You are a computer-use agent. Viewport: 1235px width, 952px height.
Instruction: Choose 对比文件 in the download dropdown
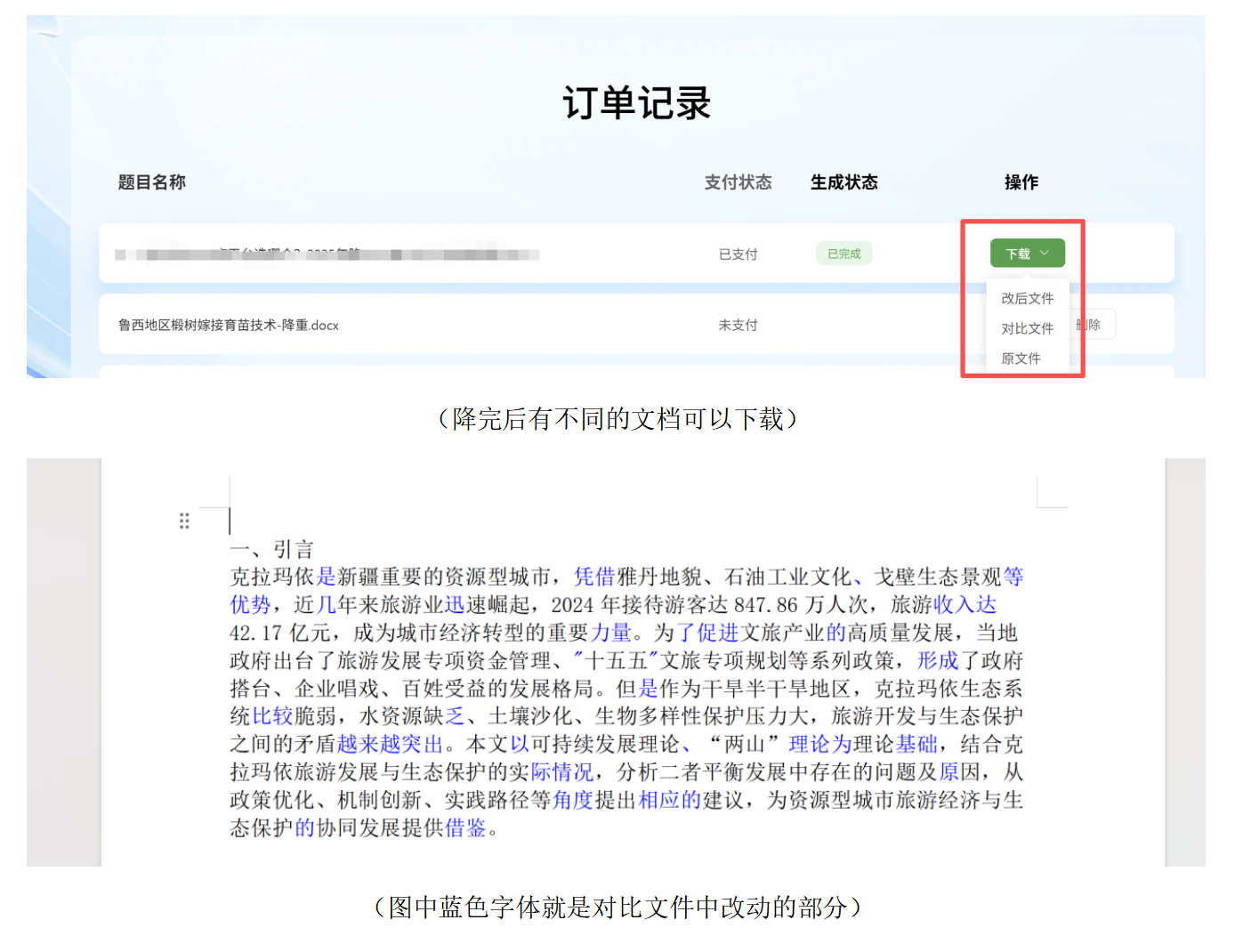click(1027, 329)
